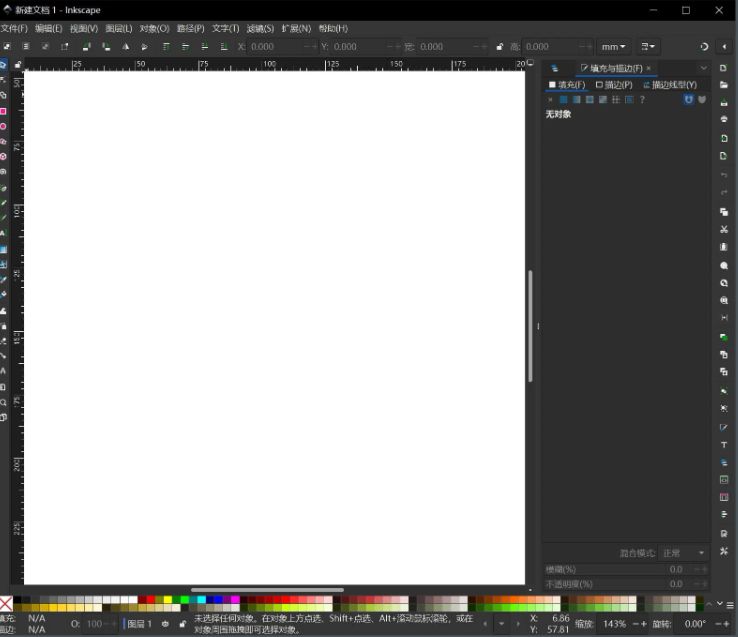Click the Cut scissors icon
The width and height of the screenshot is (738, 637).
[x=724, y=229]
